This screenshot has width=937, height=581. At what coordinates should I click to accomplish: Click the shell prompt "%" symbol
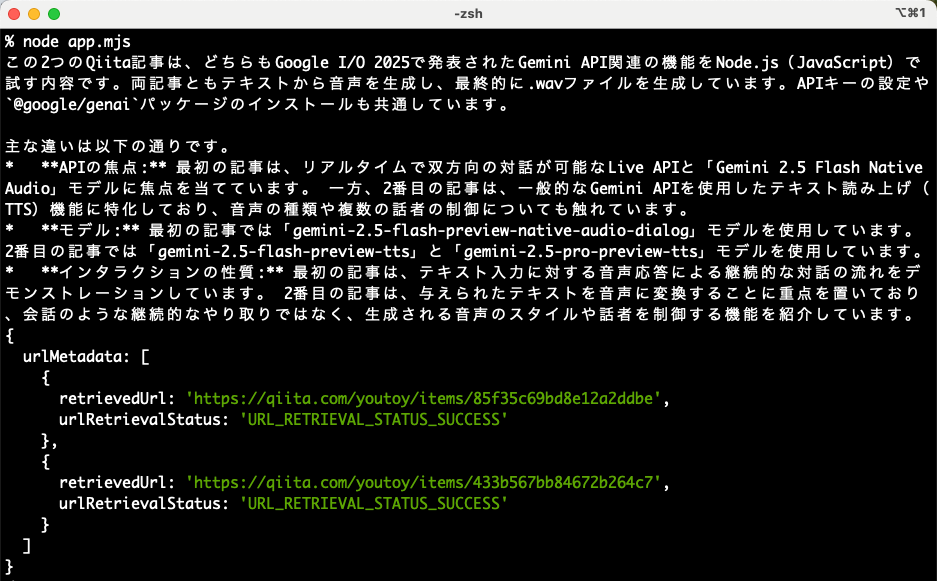11,41
